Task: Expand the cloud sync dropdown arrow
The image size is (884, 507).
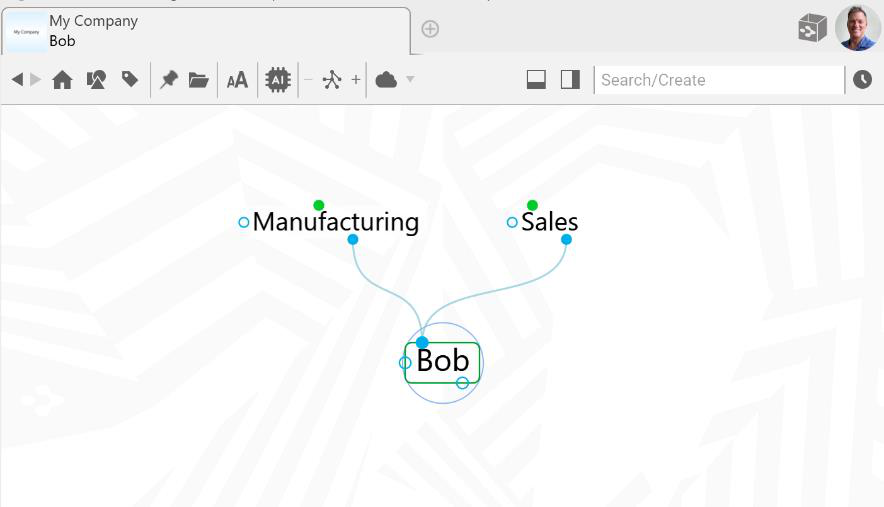Action: pos(410,80)
